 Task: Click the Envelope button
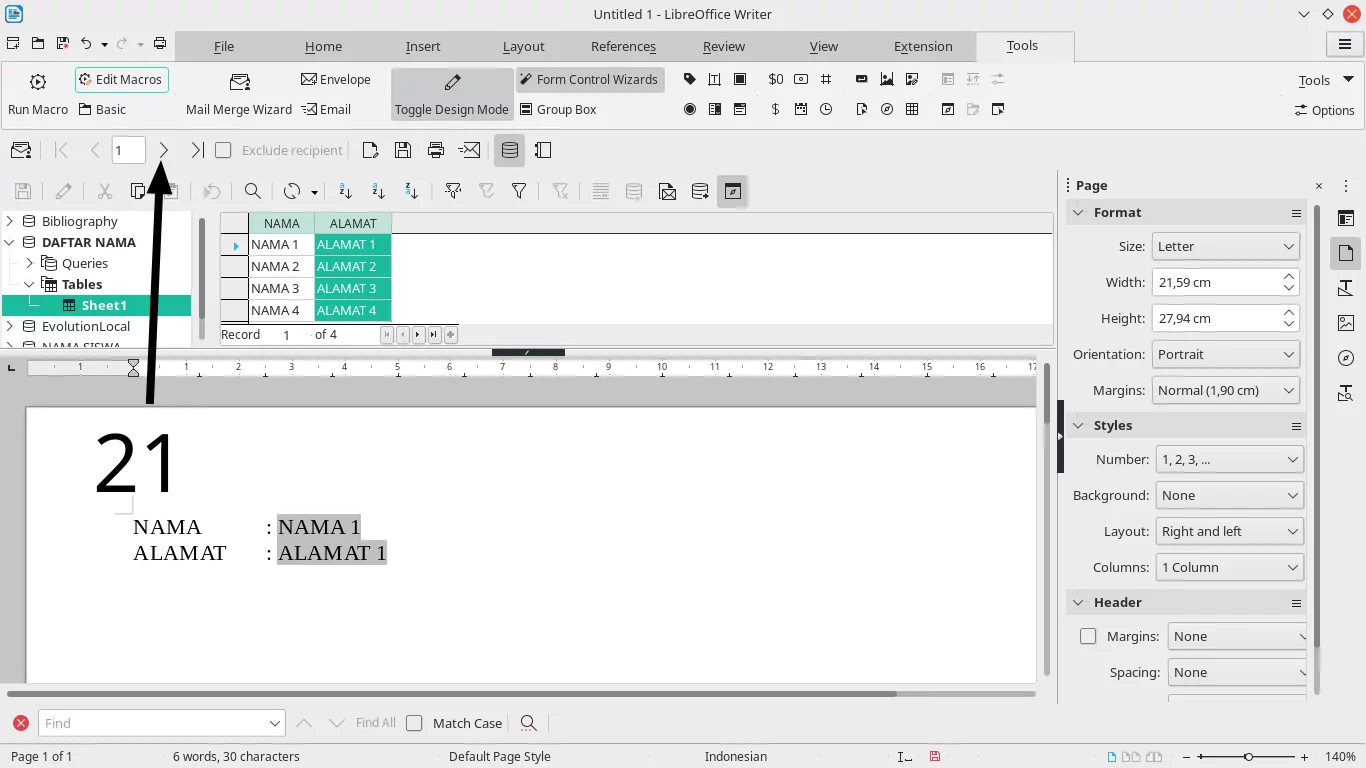pos(336,79)
